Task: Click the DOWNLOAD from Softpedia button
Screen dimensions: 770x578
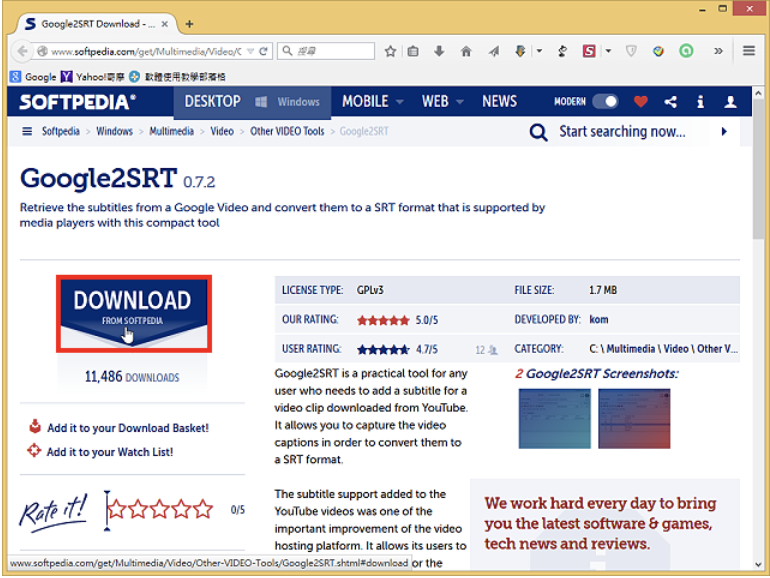Action: click(134, 314)
